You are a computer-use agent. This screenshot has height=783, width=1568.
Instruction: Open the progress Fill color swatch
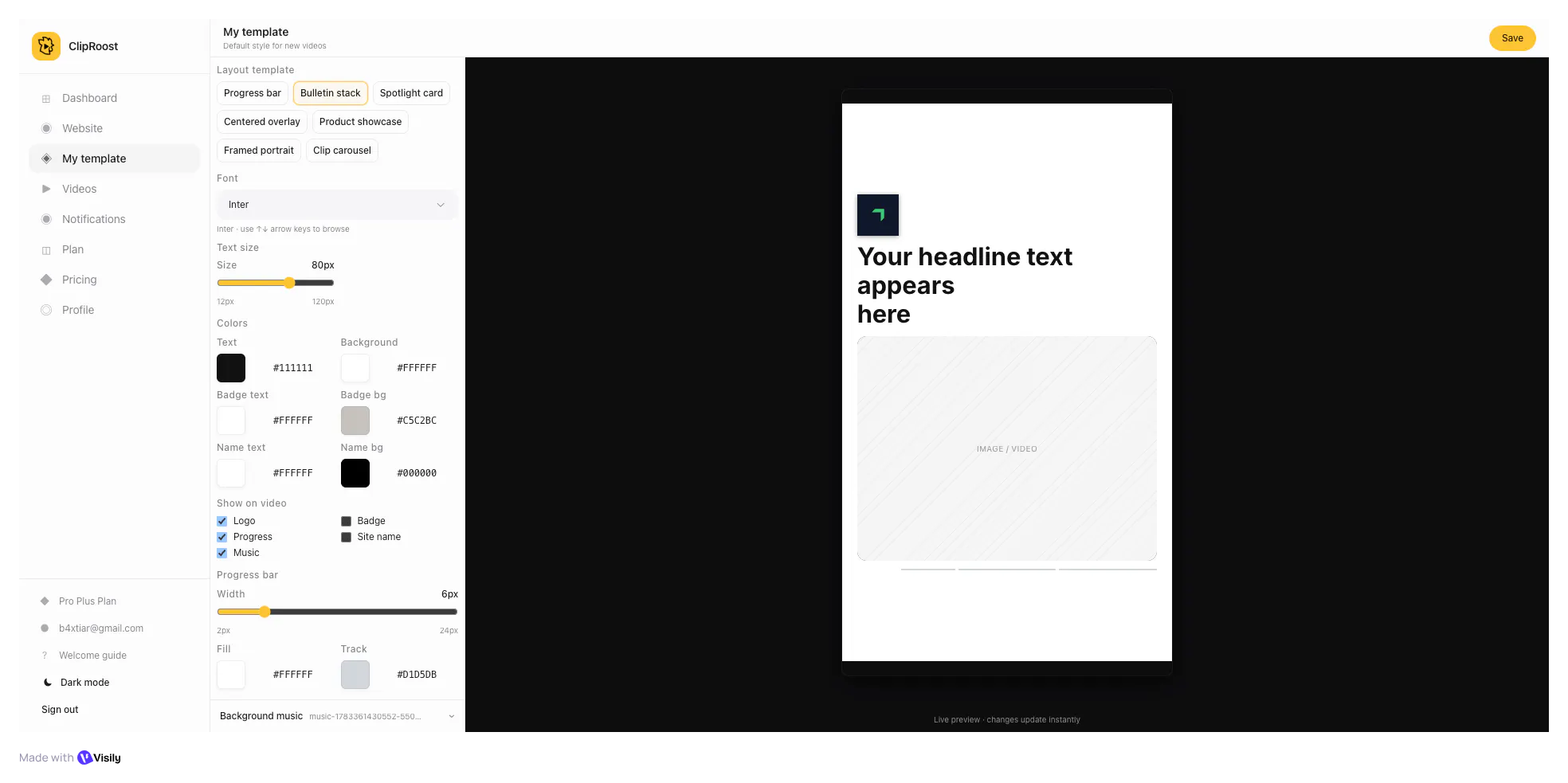pyautogui.click(x=231, y=675)
